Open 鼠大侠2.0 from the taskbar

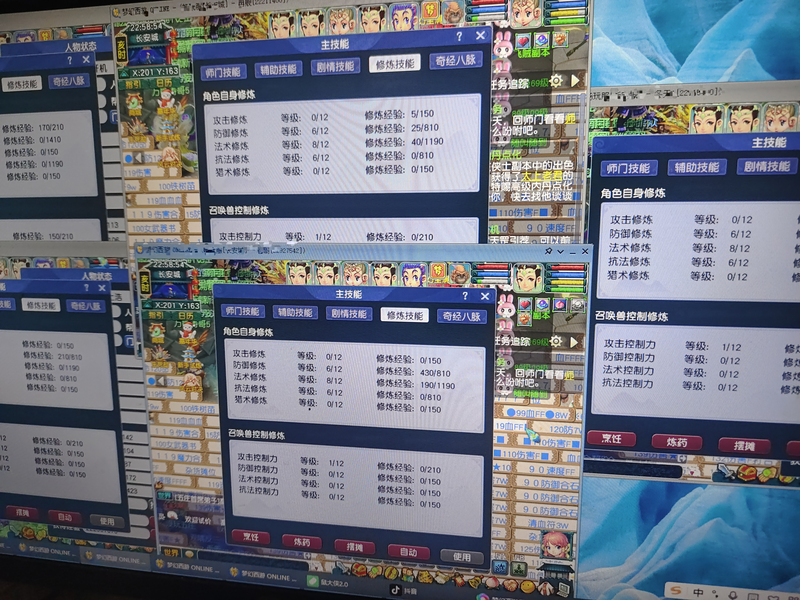tap(329, 583)
